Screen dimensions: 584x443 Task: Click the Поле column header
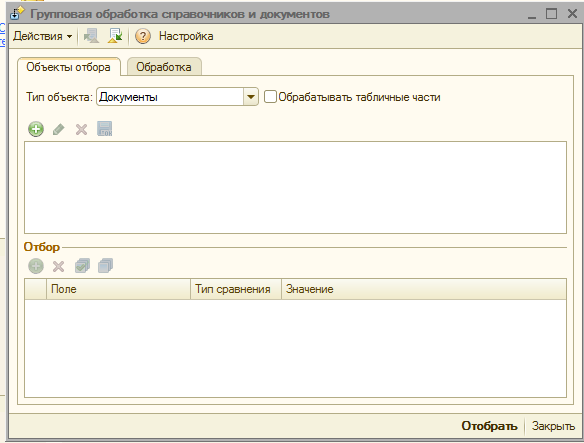pos(118,289)
